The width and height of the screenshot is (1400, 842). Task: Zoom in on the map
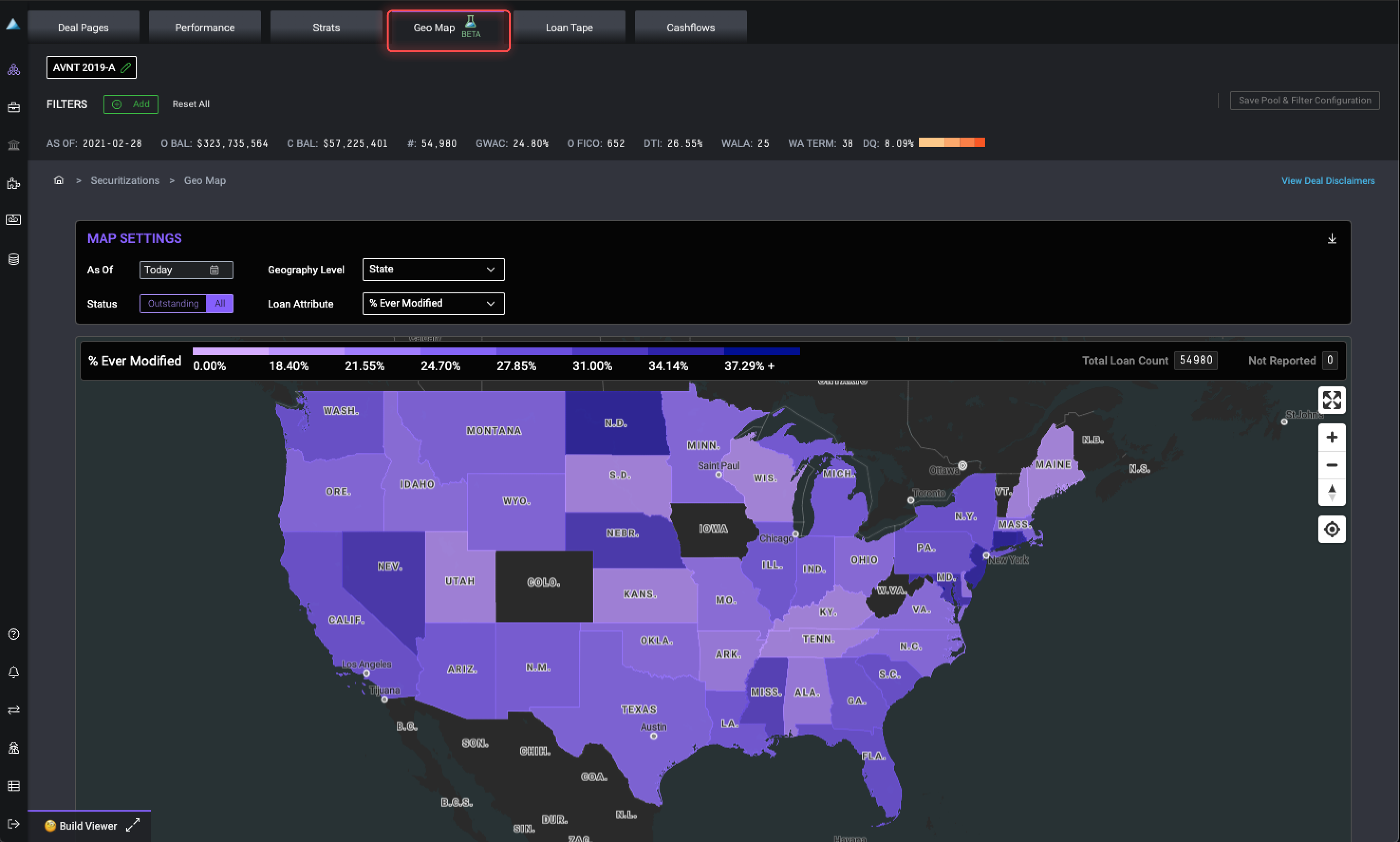1331,438
